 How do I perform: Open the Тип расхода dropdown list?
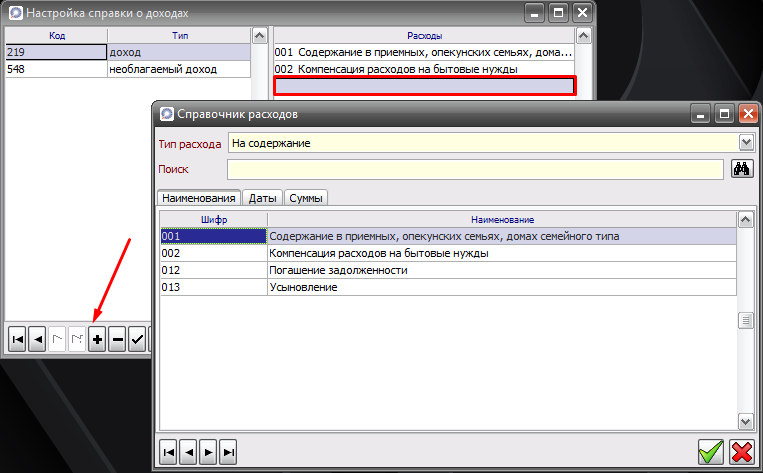[745, 143]
